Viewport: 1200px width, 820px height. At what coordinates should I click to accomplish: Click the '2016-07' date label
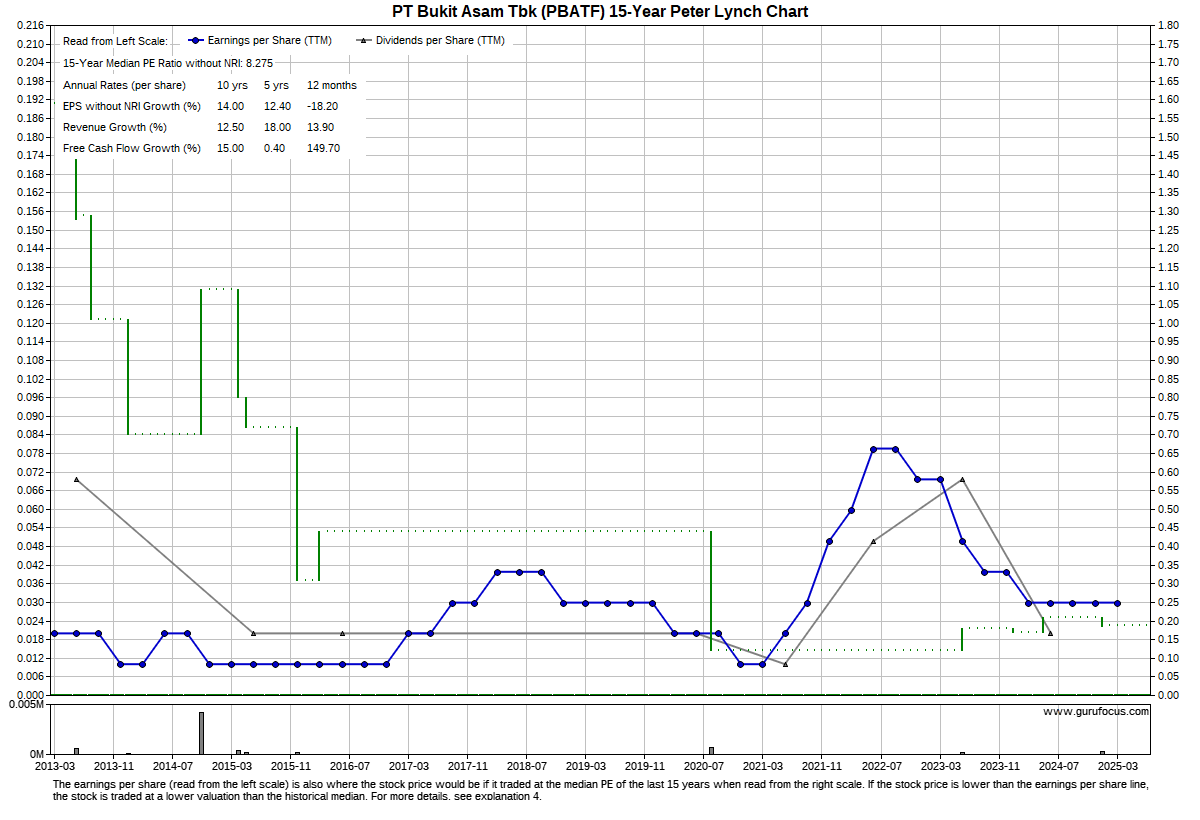tap(349, 765)
